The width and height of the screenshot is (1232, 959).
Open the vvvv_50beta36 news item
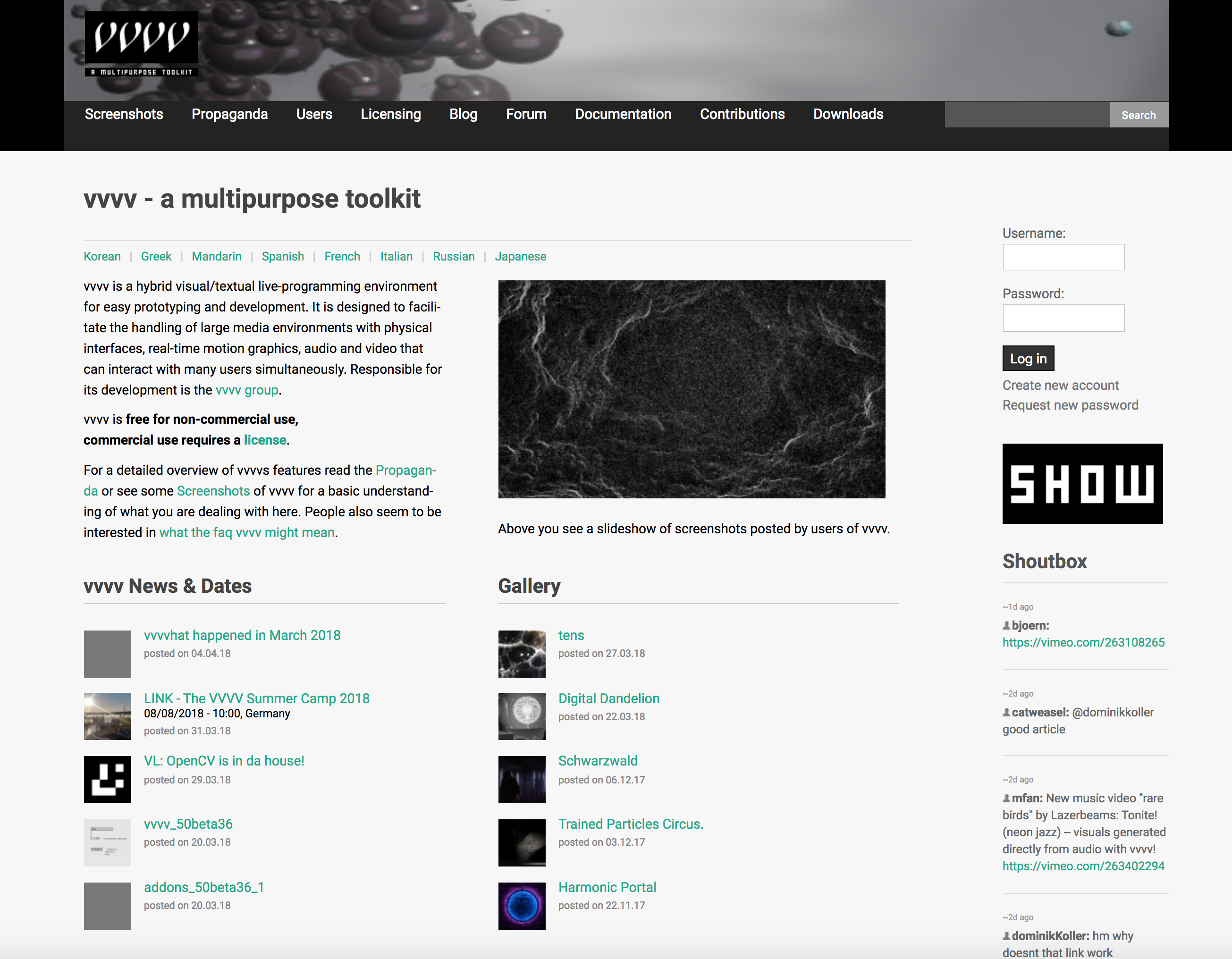[x=188, y=824]
